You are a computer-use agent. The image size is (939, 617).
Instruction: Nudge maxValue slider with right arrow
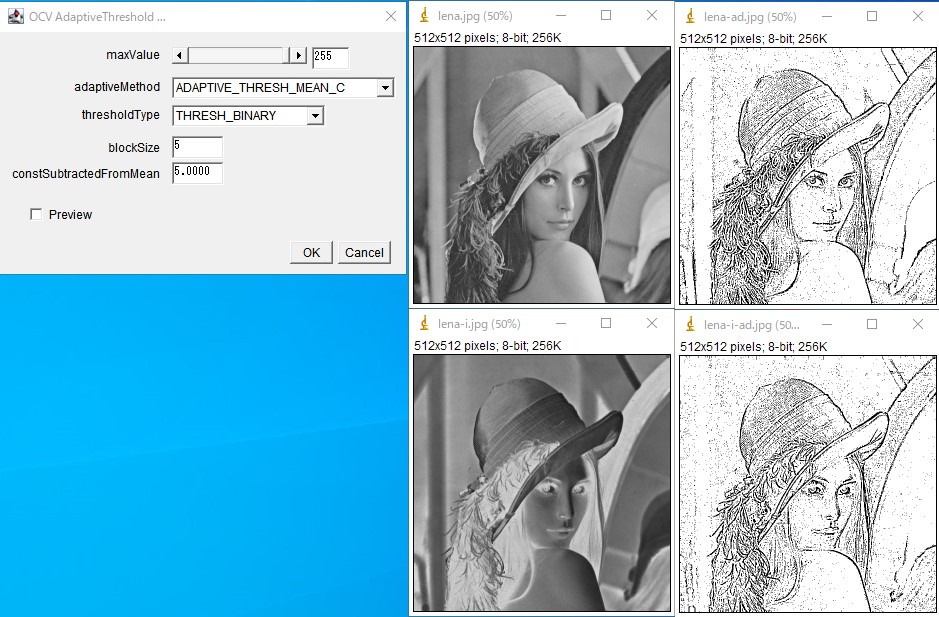pyautogui.click(x=298, y=56)
